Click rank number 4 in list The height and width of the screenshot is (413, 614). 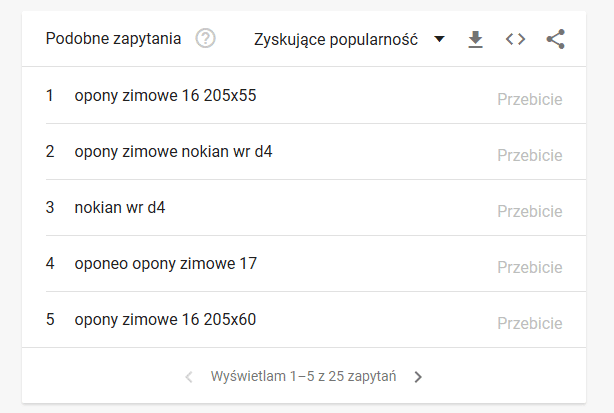(50, 263)
